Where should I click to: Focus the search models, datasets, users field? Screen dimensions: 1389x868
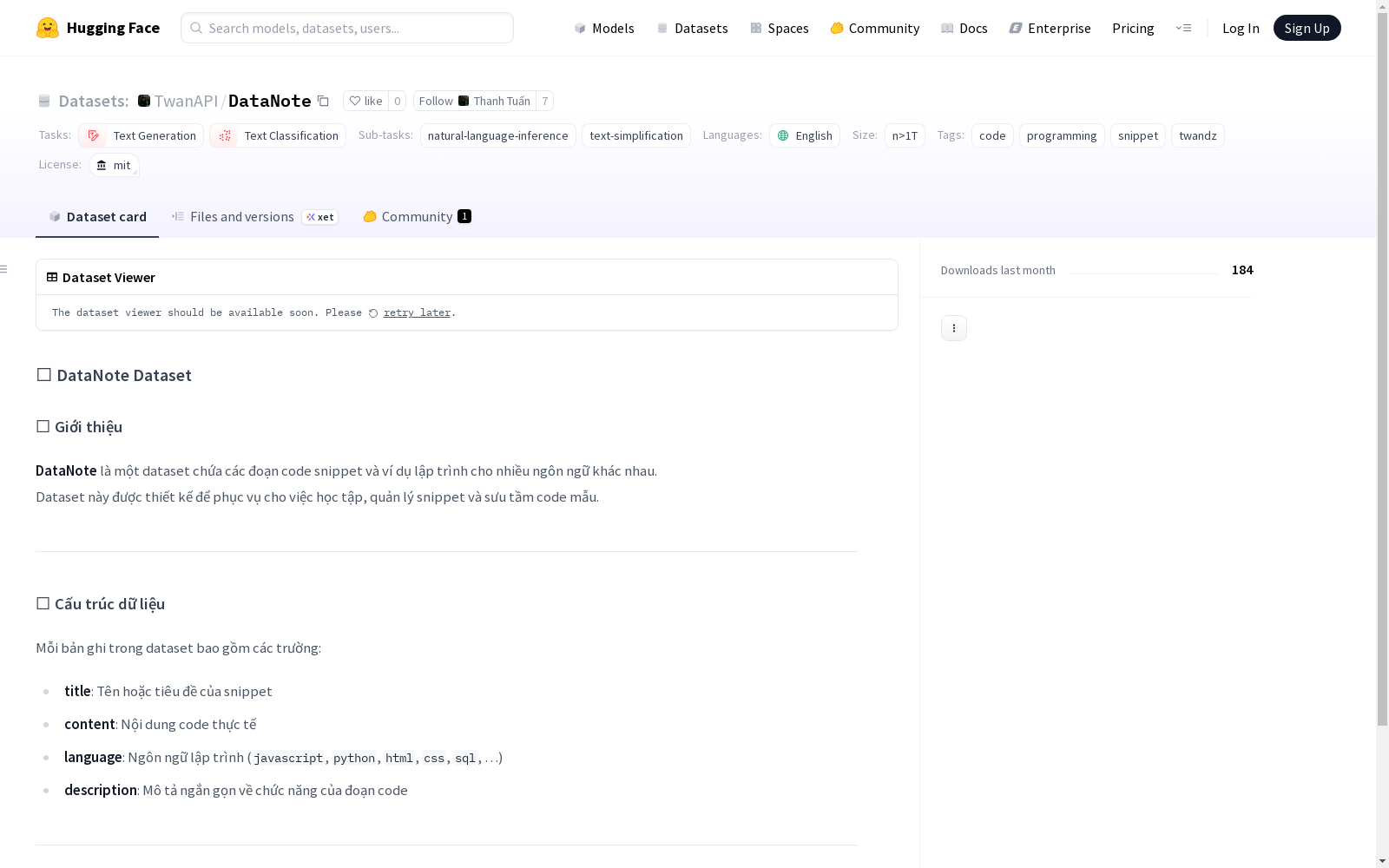347,28
